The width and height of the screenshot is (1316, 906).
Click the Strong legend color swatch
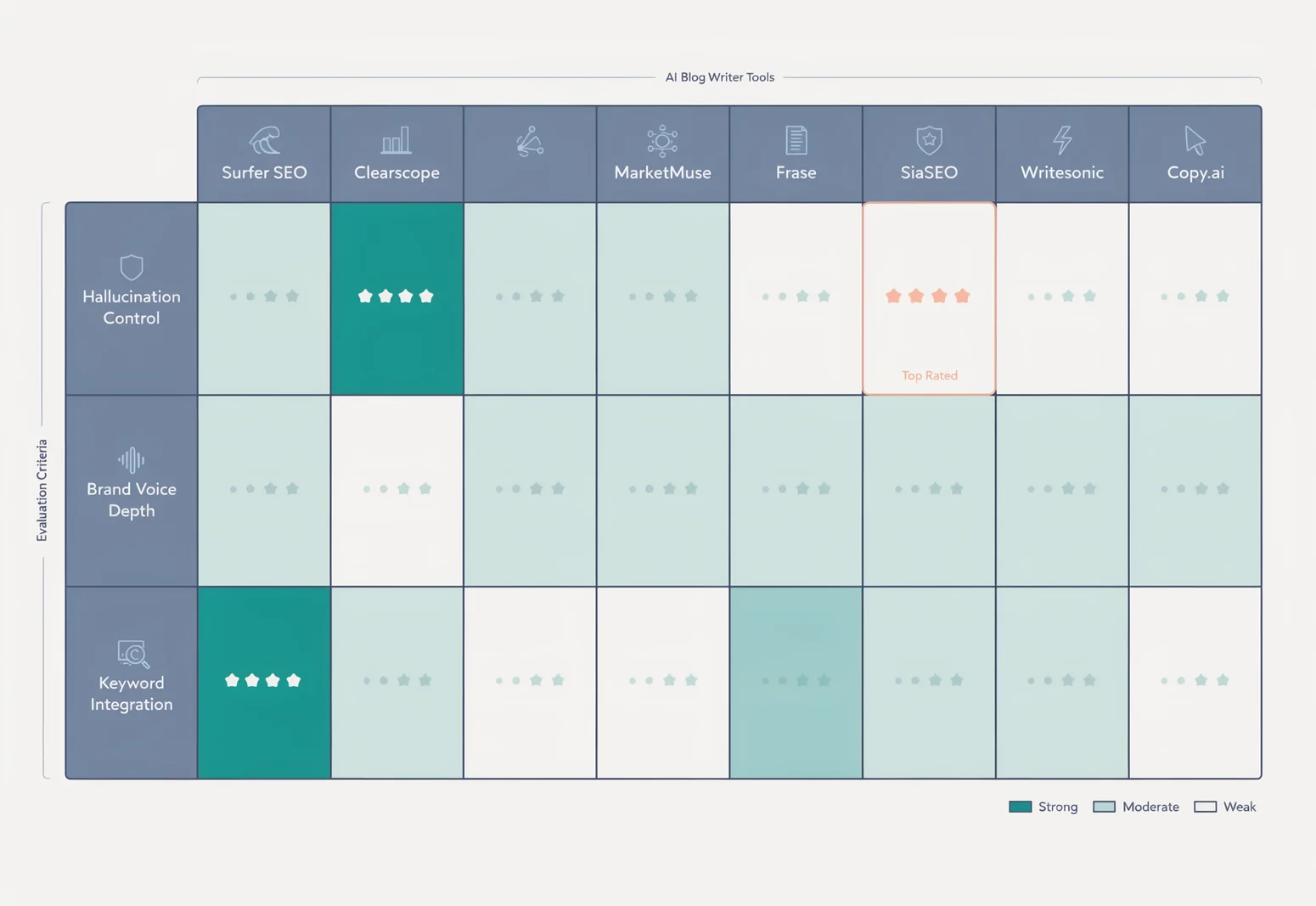point(1021,807)
